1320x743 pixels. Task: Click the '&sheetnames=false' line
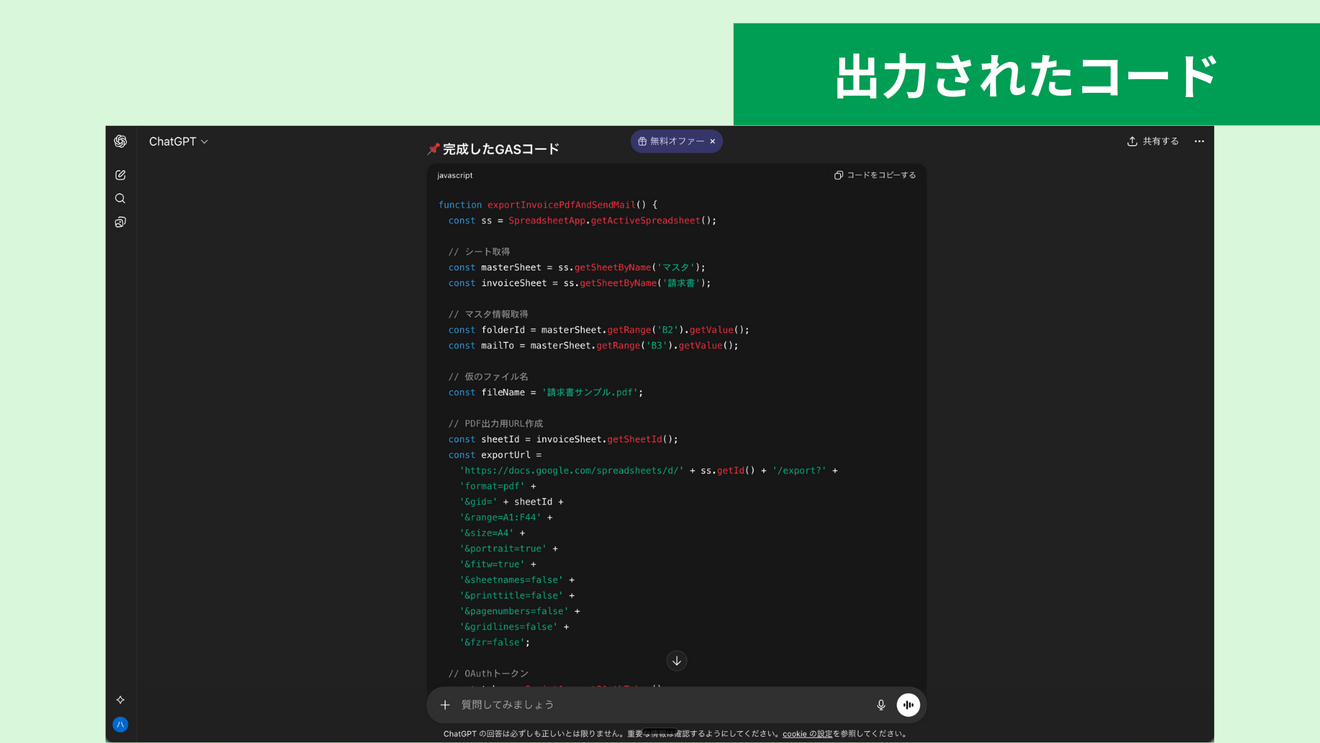pos(517,580)
